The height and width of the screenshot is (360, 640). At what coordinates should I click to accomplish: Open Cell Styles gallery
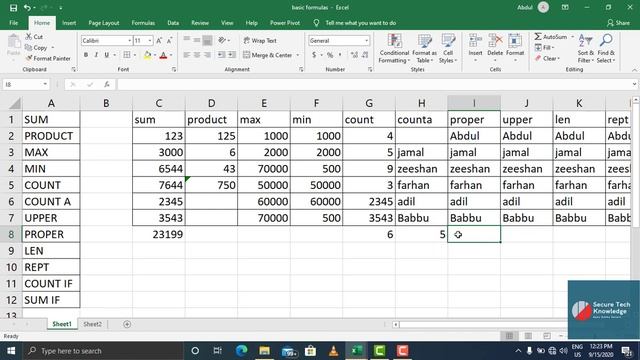tap(448, 49)
